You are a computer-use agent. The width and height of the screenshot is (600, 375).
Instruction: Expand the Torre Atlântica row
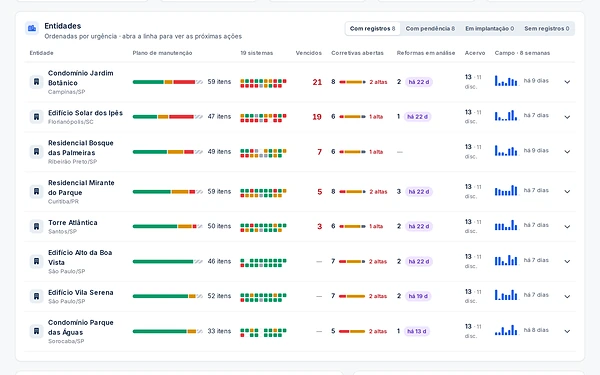tap(567, 226)
